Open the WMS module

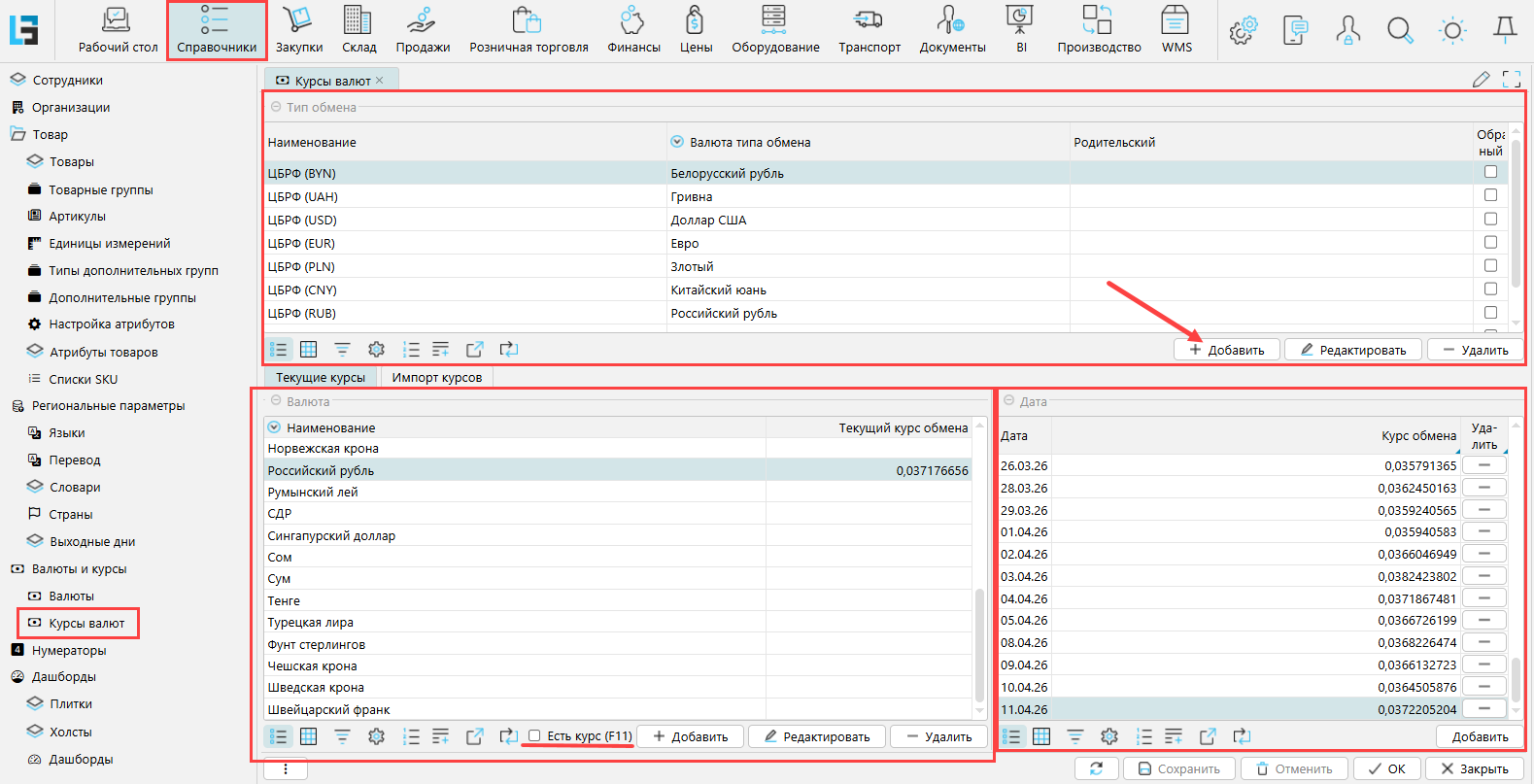tap(1176, 29)
